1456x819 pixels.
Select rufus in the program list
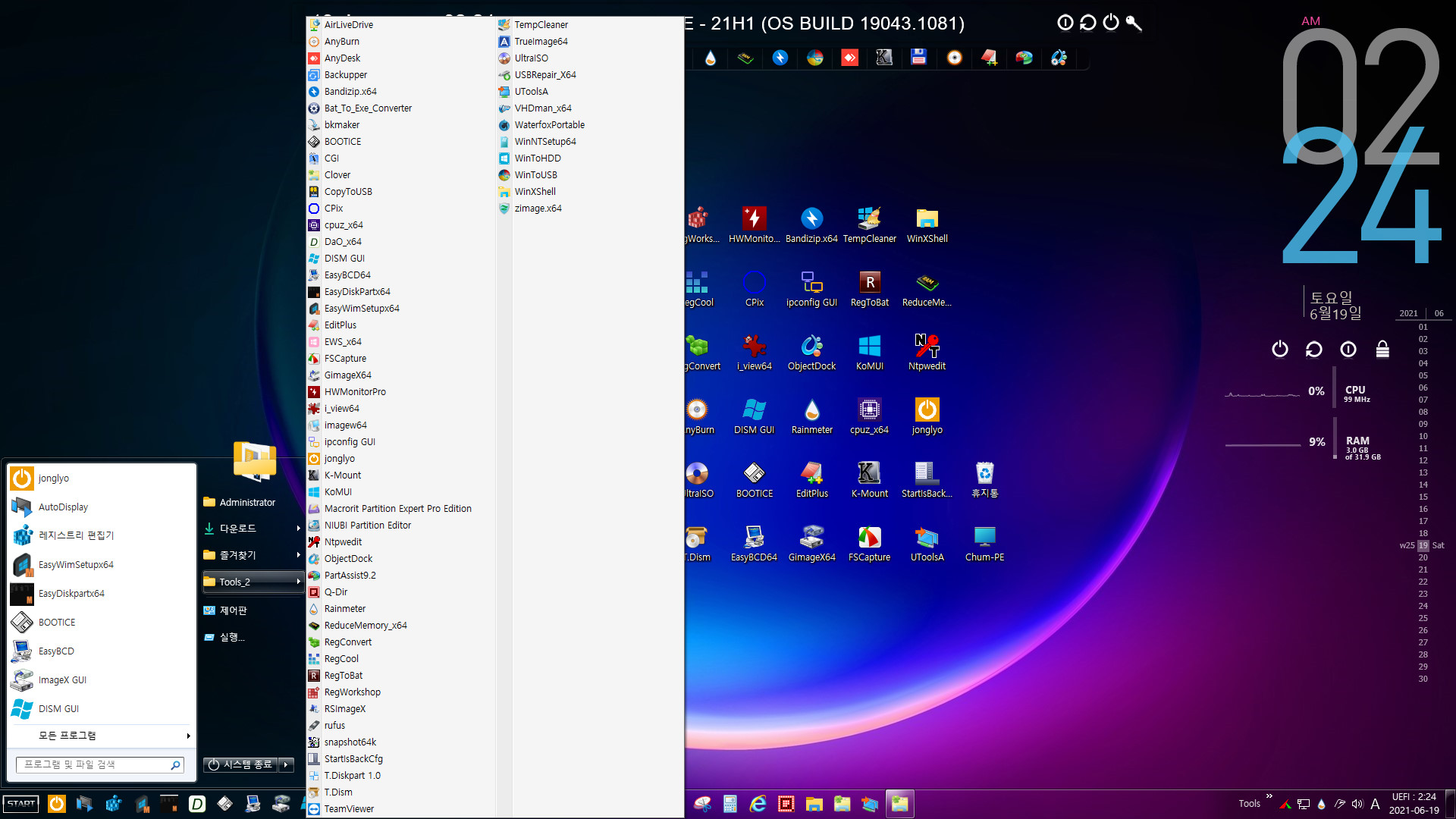pyautogui.click(x=401, y=726)
